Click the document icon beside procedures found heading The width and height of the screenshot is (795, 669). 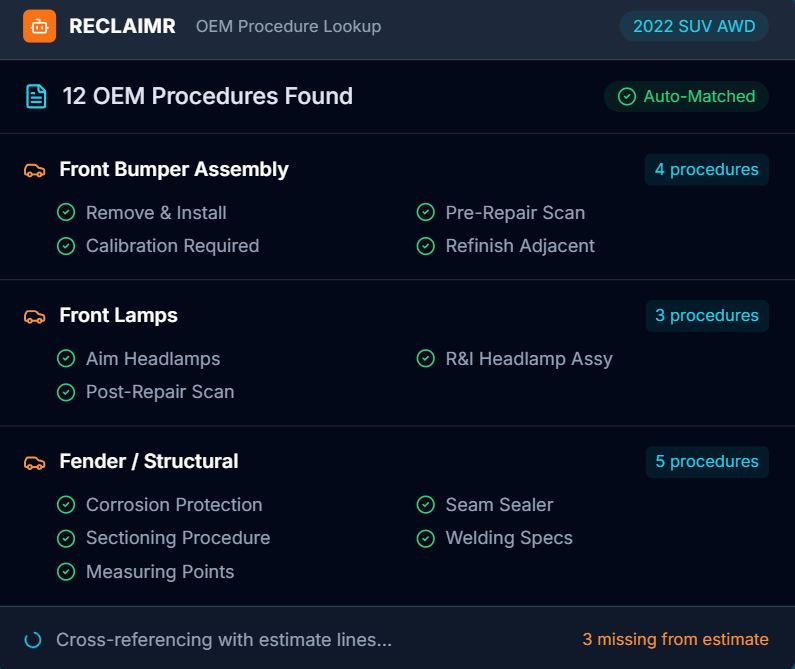pyautogui.click(x=36, y=96)
